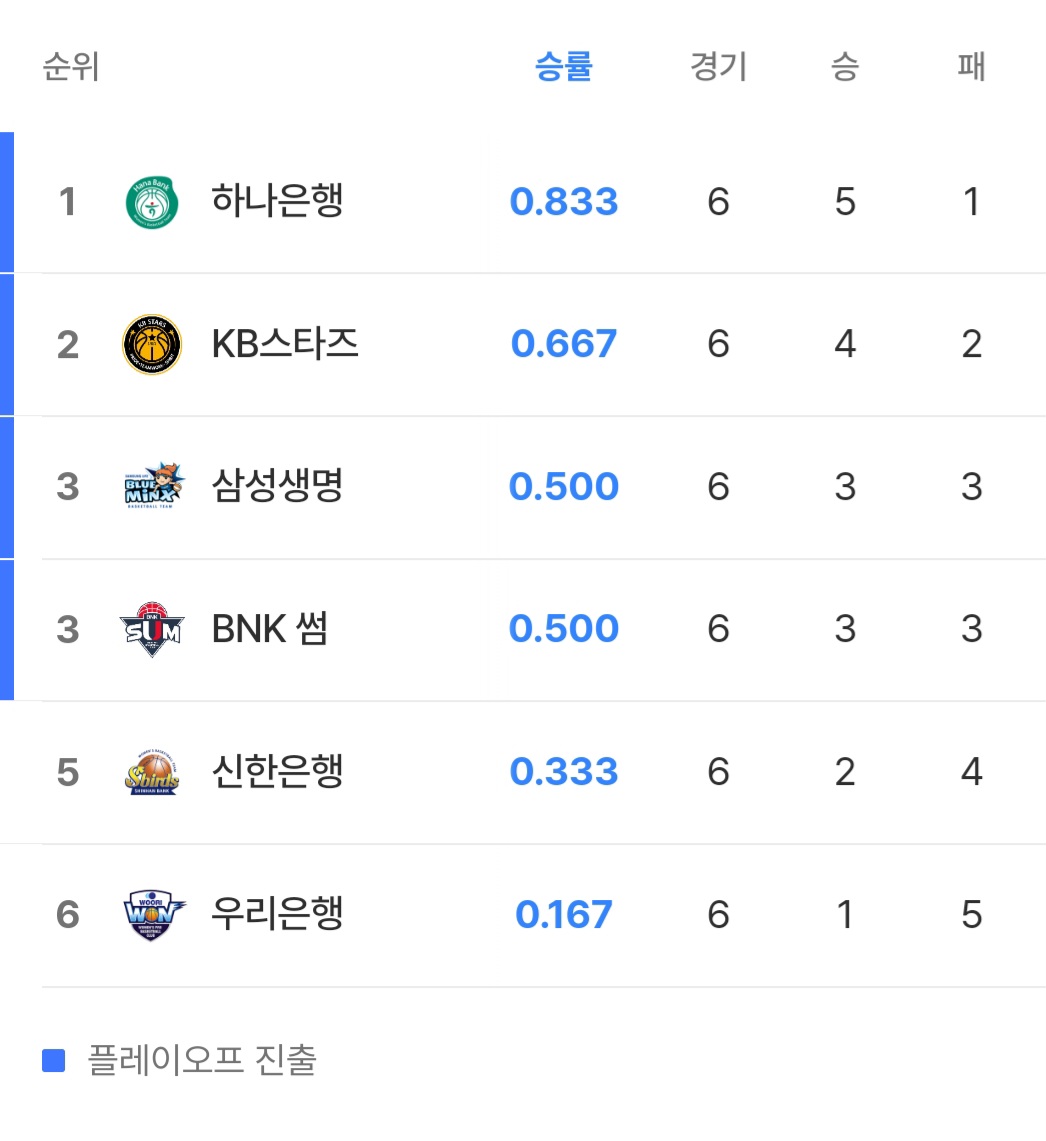Image resolution: width=1046 pixels, height=1141 pixels.
Task: Open the 하나은행 team name link
Action: tap(277, 202)
